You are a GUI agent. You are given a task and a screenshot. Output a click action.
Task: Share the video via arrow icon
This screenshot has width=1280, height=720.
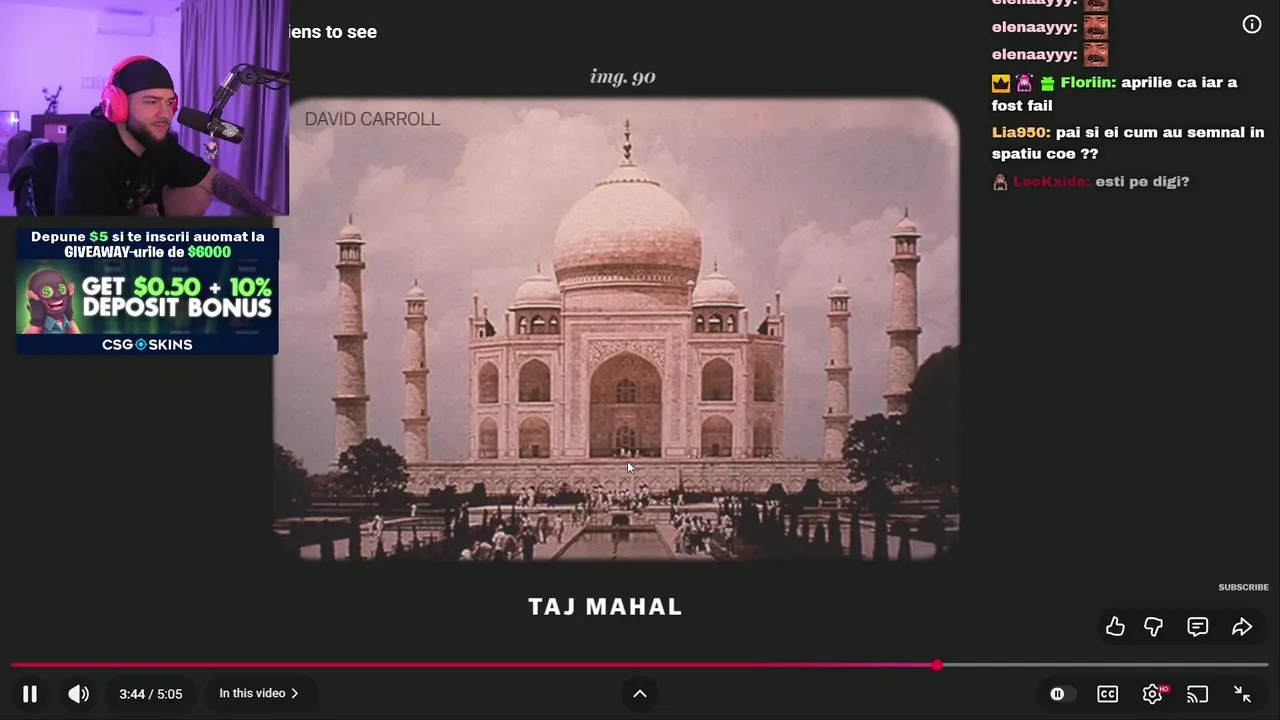(1242, 627)
